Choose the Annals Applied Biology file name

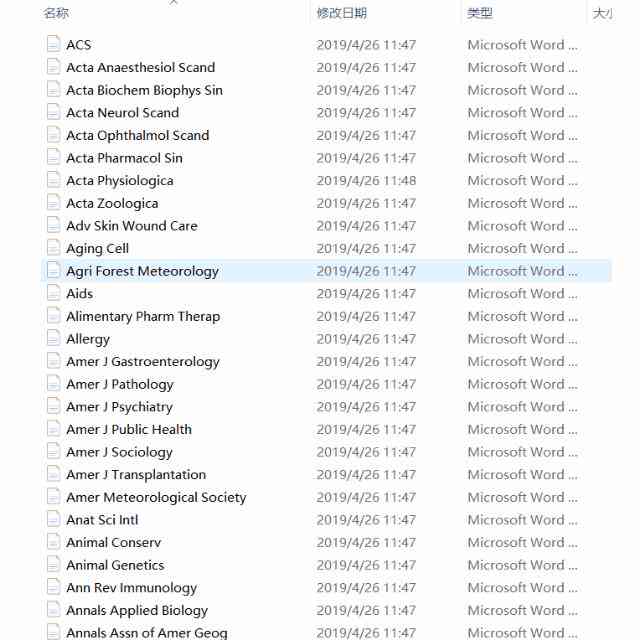pyautogui.click(x=137, y=611)
